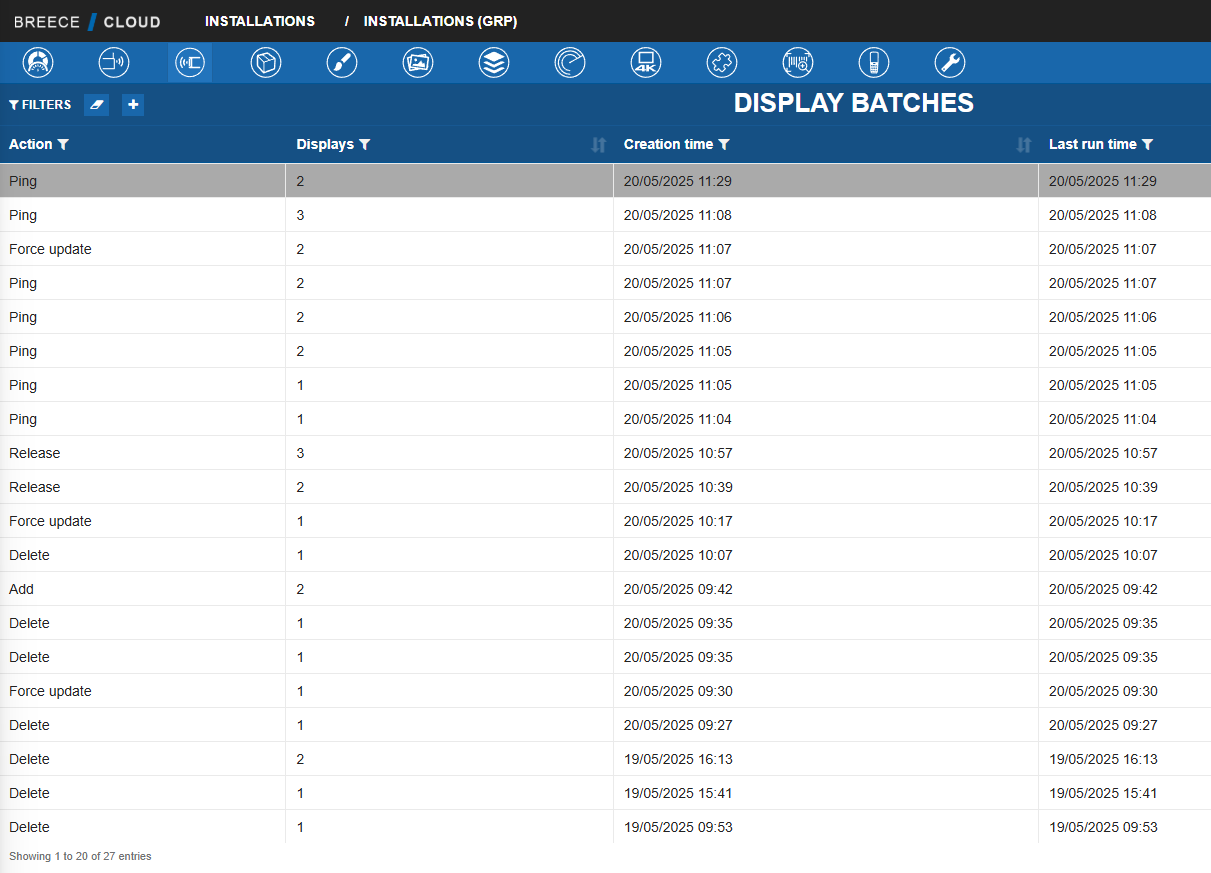The image size is (1211, 873).
Task: Click the BREECE CLOUD logo
Action: (87, 22)
